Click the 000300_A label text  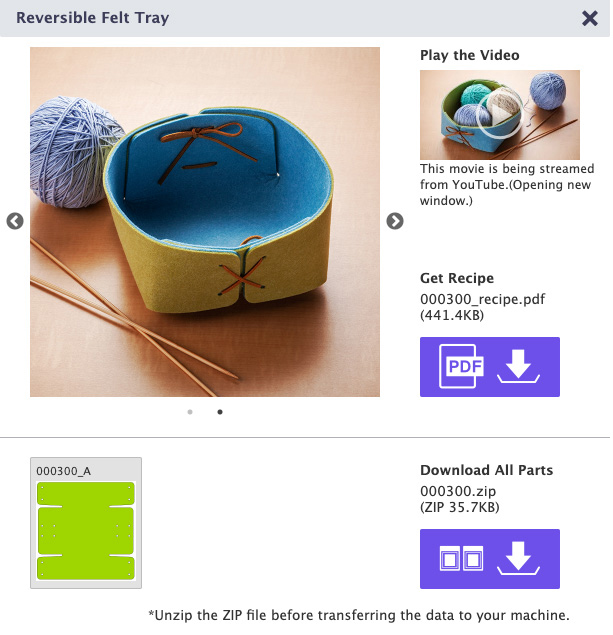coord(64,471)
